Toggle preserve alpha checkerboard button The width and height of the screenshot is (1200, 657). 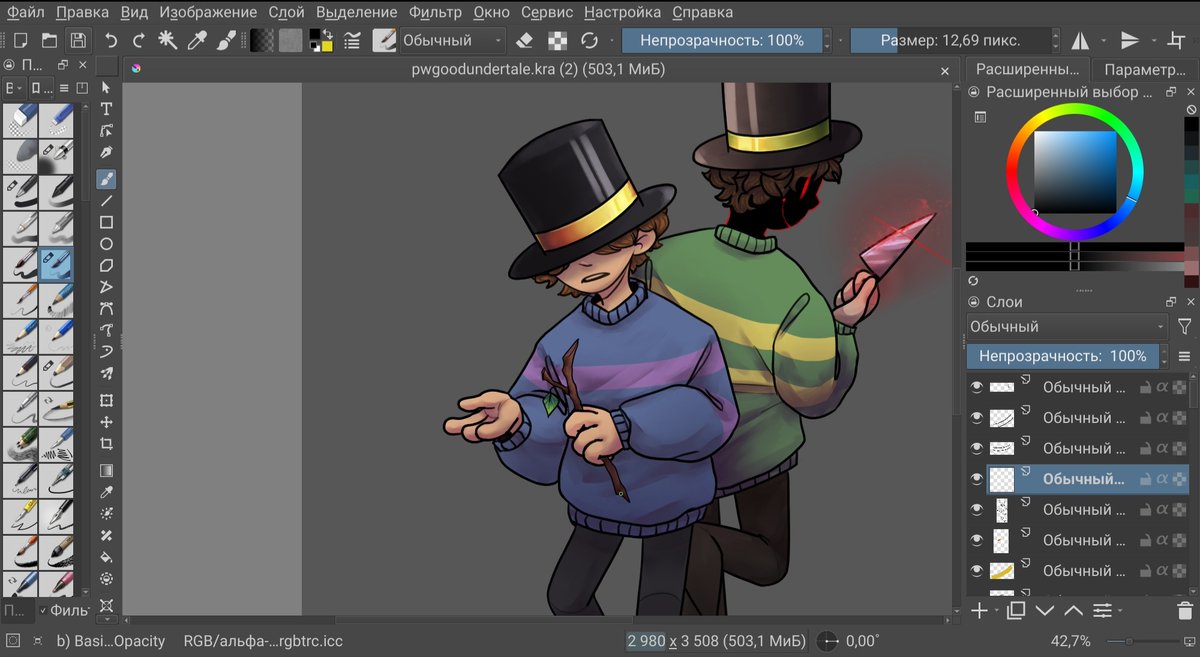pyautogui.click(x=557, y=41)
